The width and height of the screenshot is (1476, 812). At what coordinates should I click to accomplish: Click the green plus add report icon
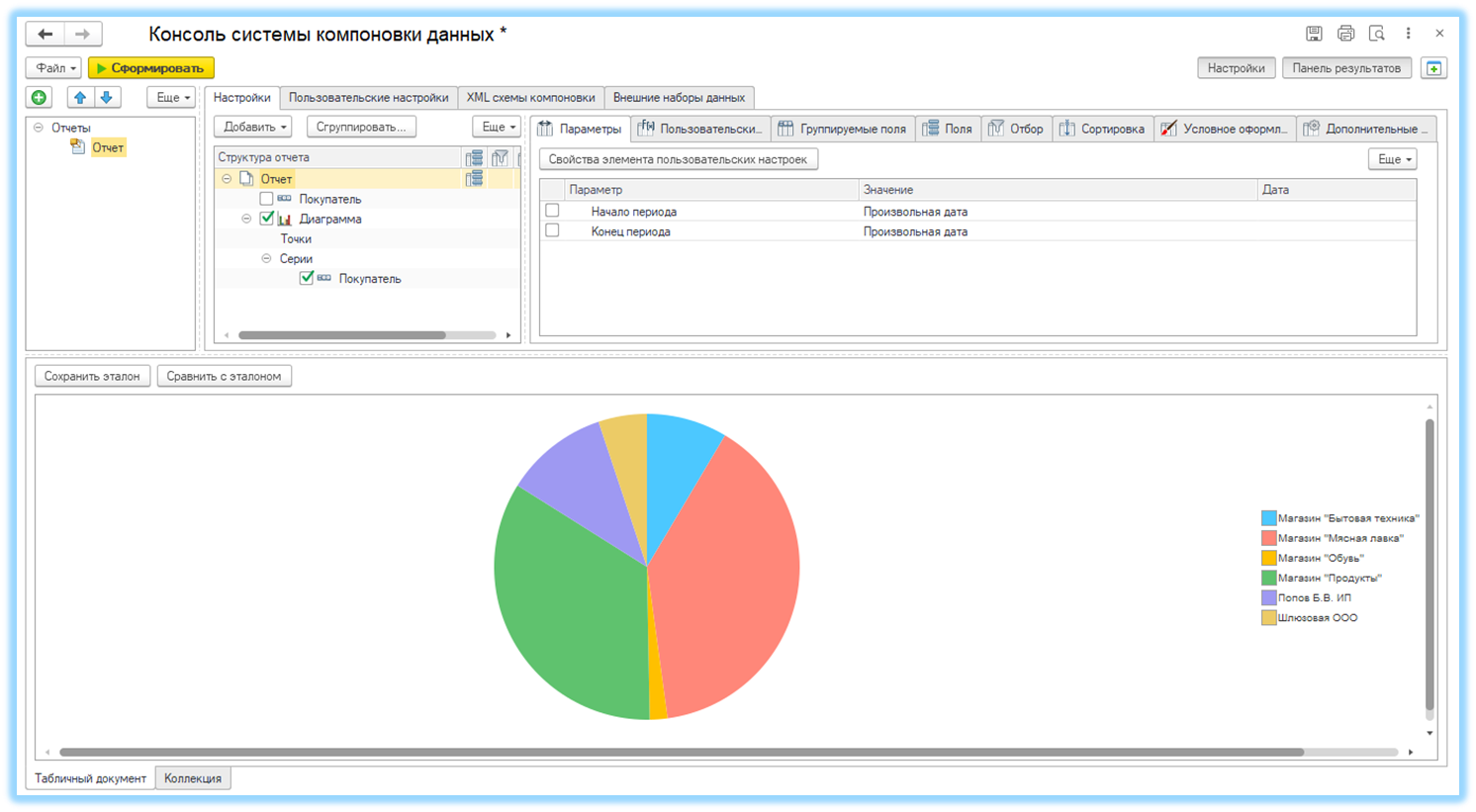pyautogui.click(x=39, y=97)
